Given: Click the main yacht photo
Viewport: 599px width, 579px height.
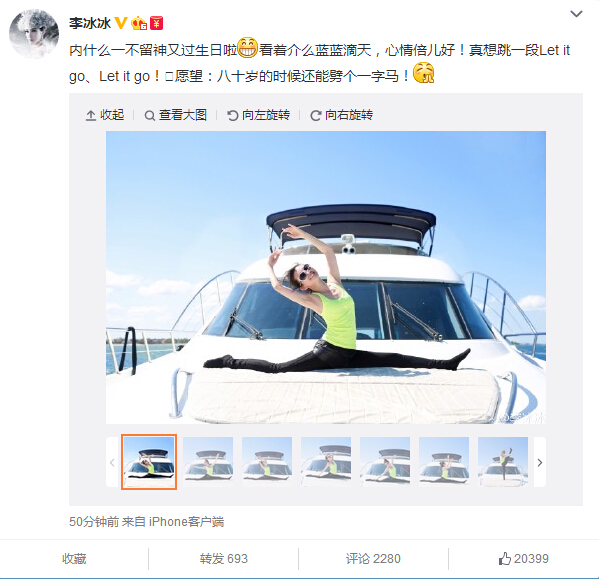Looking at the screenshot, I should tap(326, 277).
